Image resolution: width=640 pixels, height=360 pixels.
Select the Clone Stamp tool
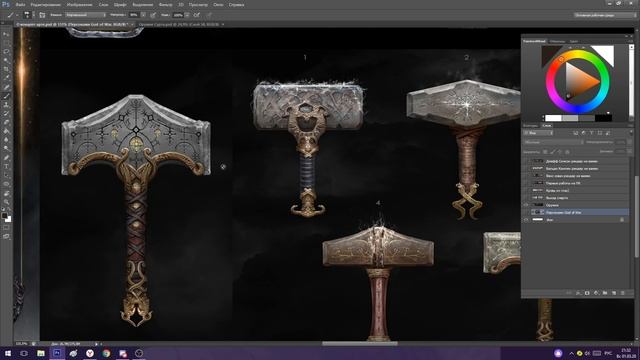coord(7,104)
